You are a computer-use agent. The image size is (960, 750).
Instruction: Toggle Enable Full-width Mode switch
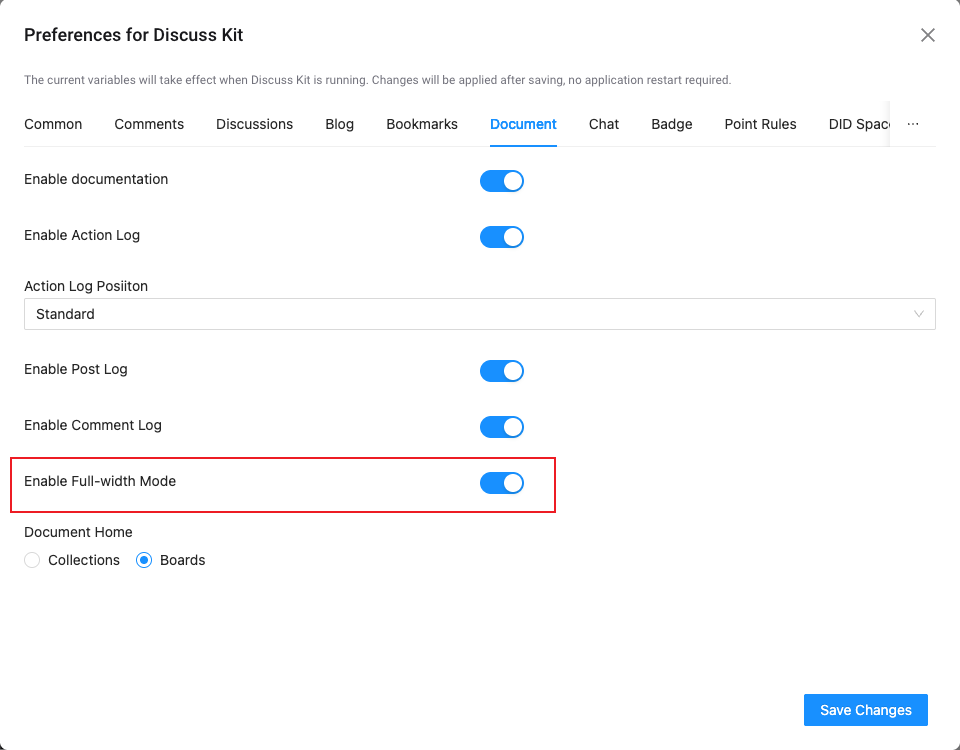pos(502,483)
